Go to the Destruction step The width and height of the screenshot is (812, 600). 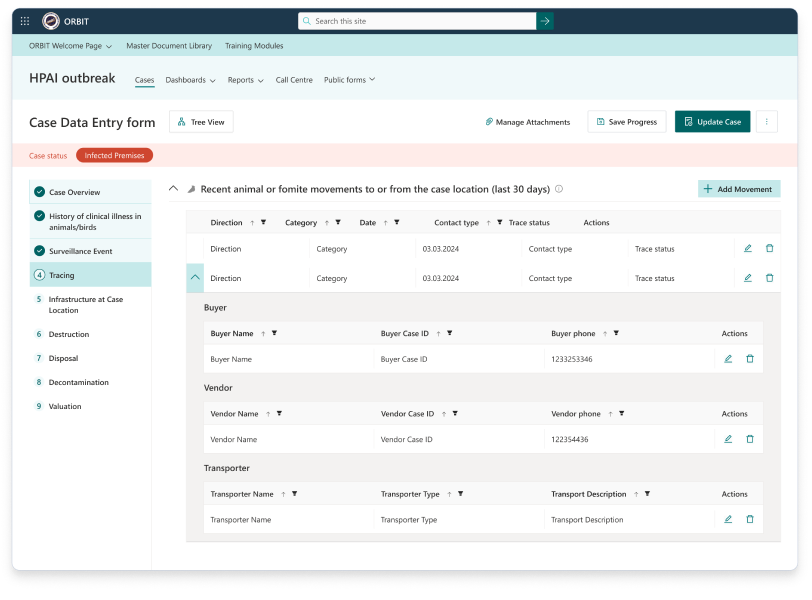[x=69, y=334]
